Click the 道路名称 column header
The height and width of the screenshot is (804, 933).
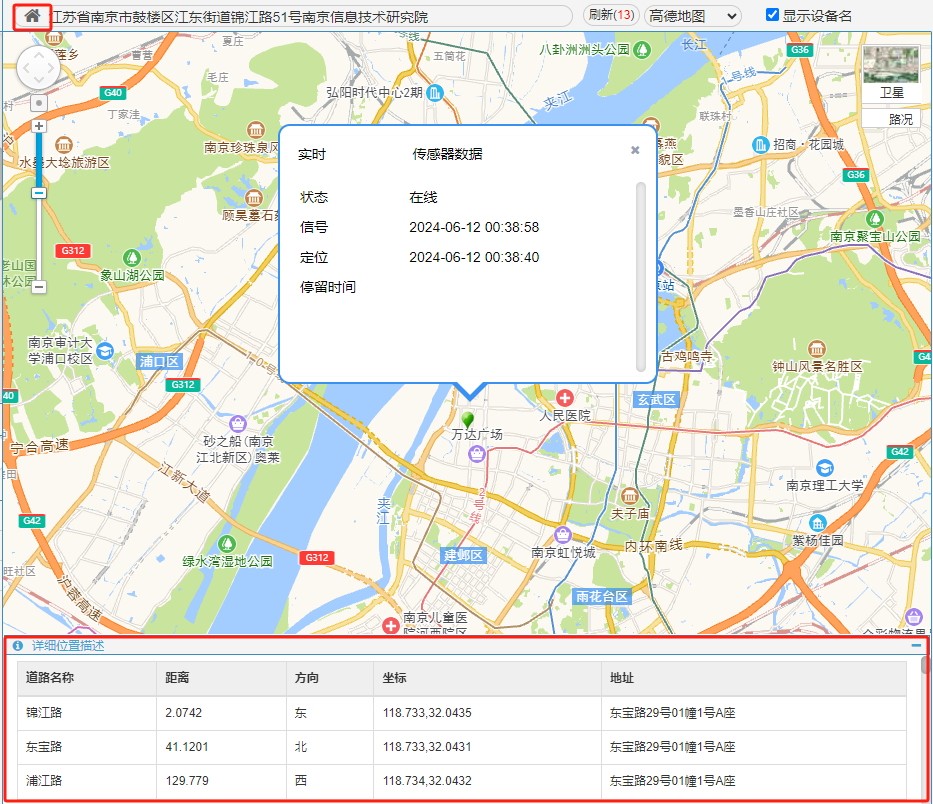click(x=64, y=678)
